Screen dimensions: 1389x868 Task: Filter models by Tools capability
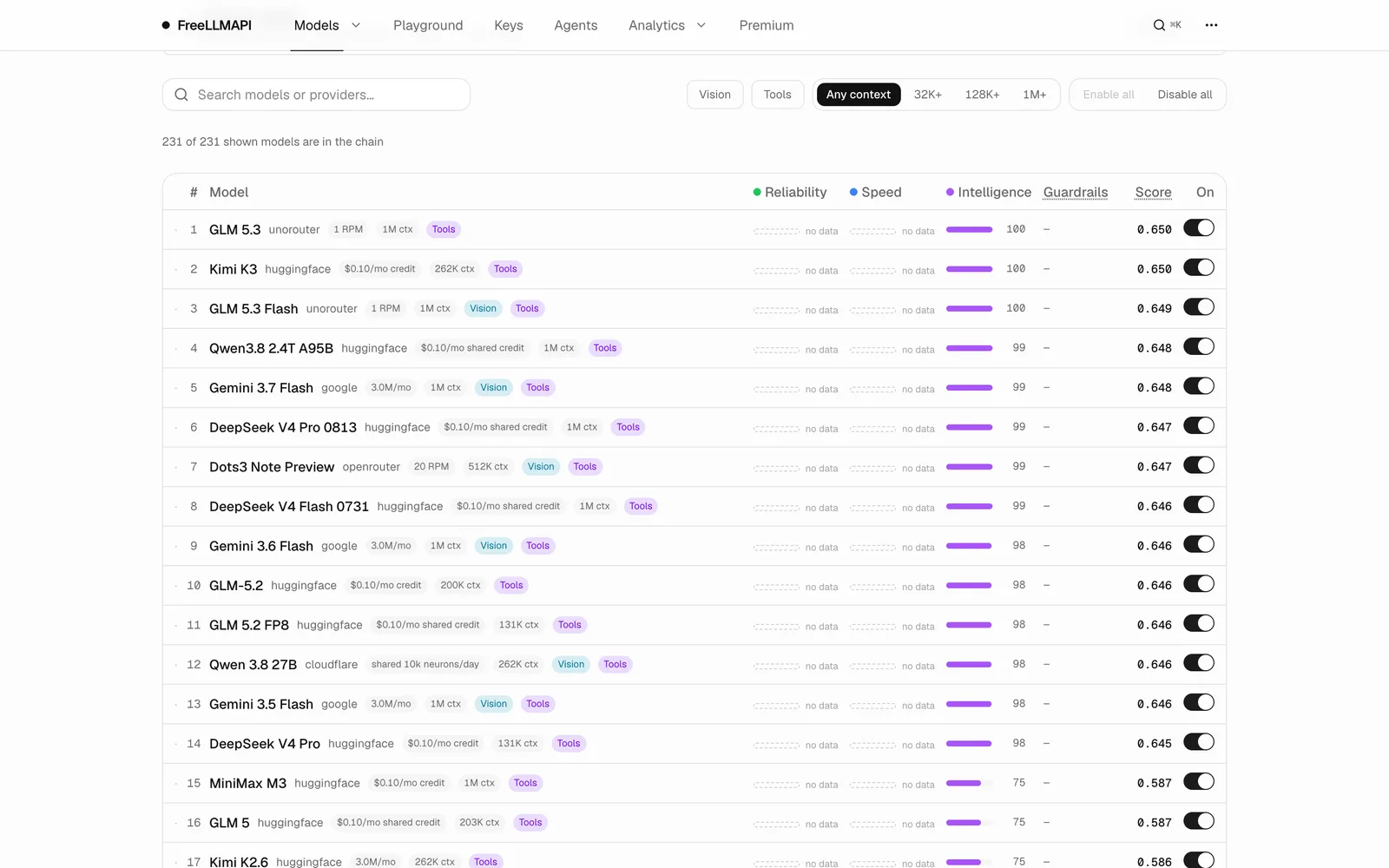[777, 95]
